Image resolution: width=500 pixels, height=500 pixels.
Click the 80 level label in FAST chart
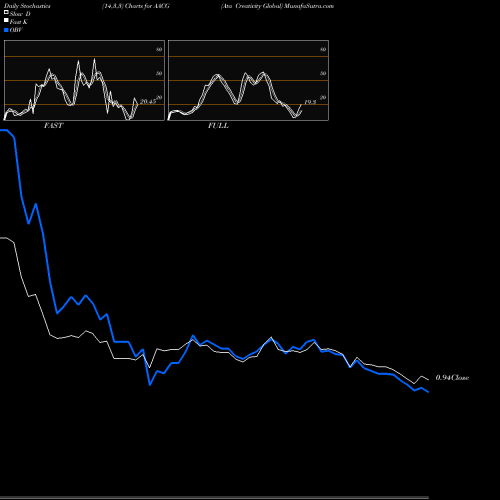tap(159, 49)
